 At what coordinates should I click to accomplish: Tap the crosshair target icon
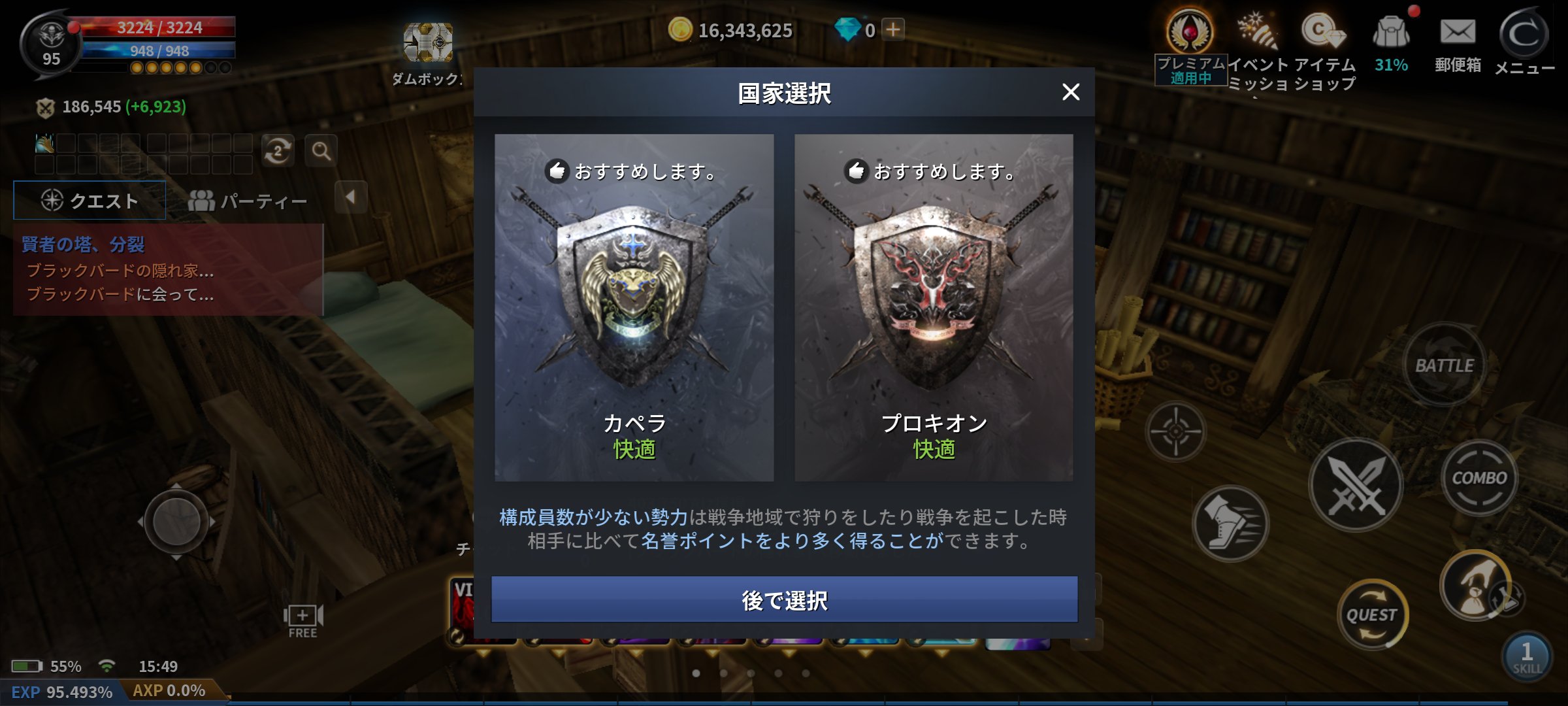(1175, 431)
